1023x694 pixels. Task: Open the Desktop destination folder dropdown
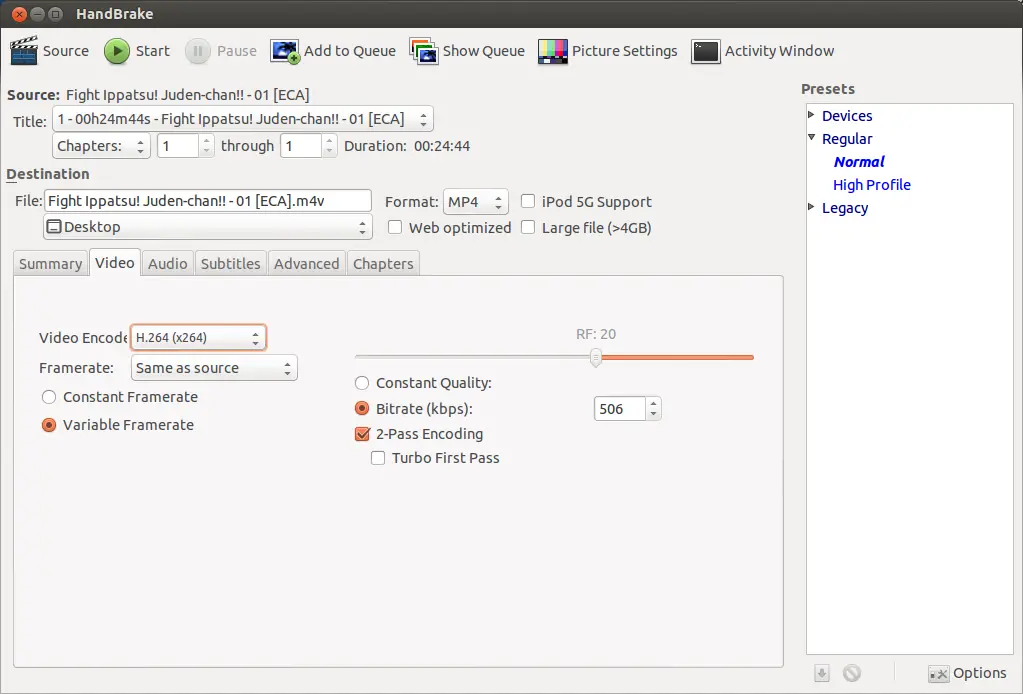point(207,227)
